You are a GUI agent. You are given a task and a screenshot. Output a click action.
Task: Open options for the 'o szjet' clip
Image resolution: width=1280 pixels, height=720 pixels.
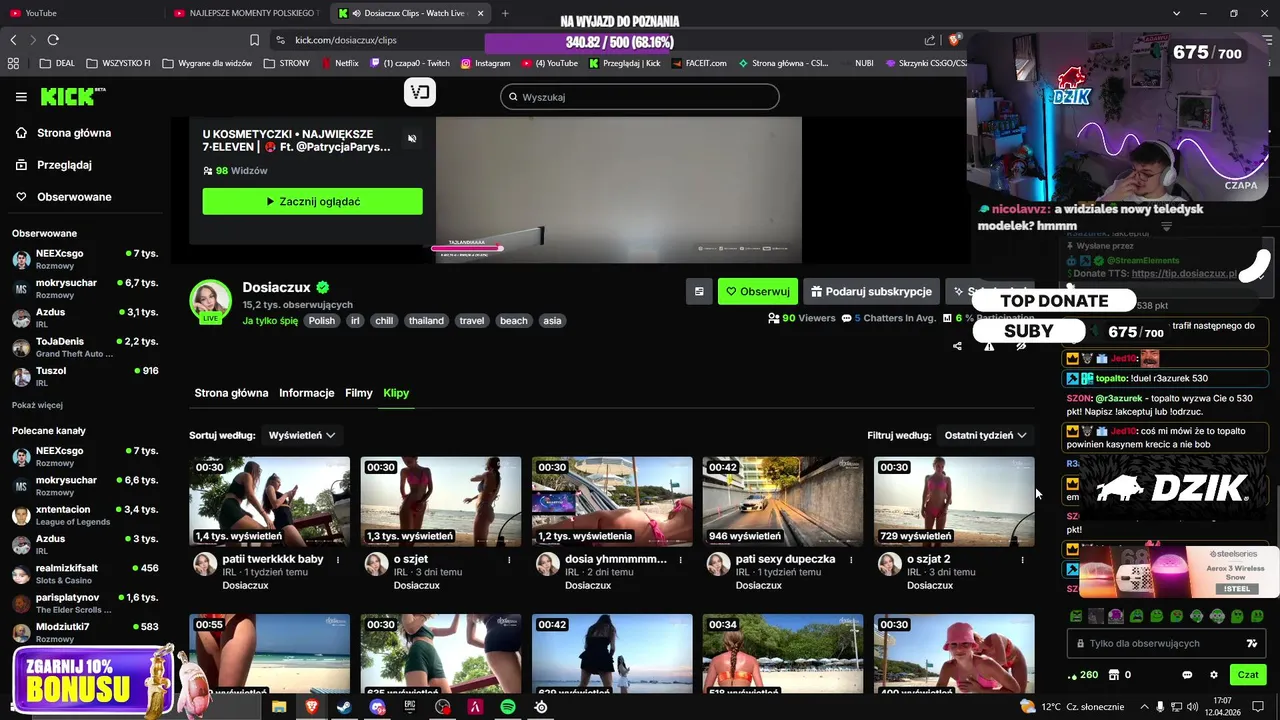tap(510, 560)
